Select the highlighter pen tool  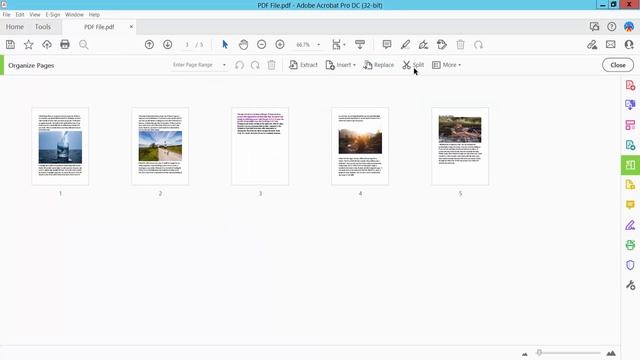[x=405, y=44]
